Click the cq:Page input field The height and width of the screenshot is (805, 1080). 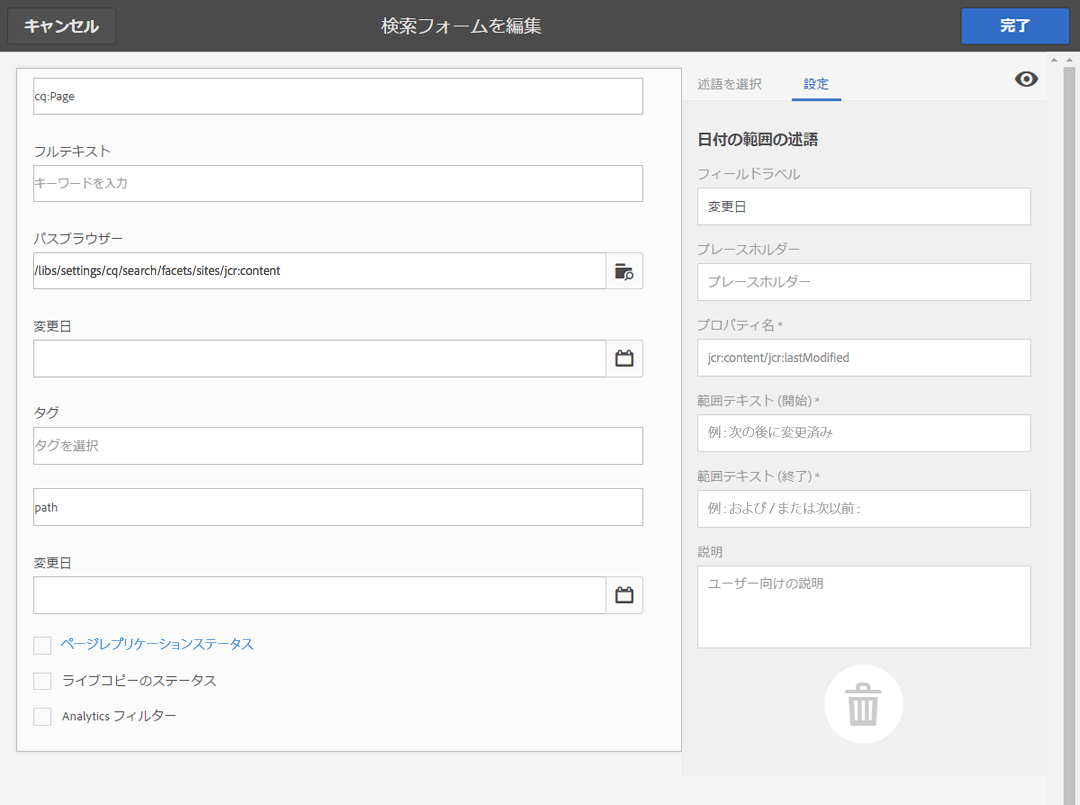pyautogui.click(x=338, y=96)
